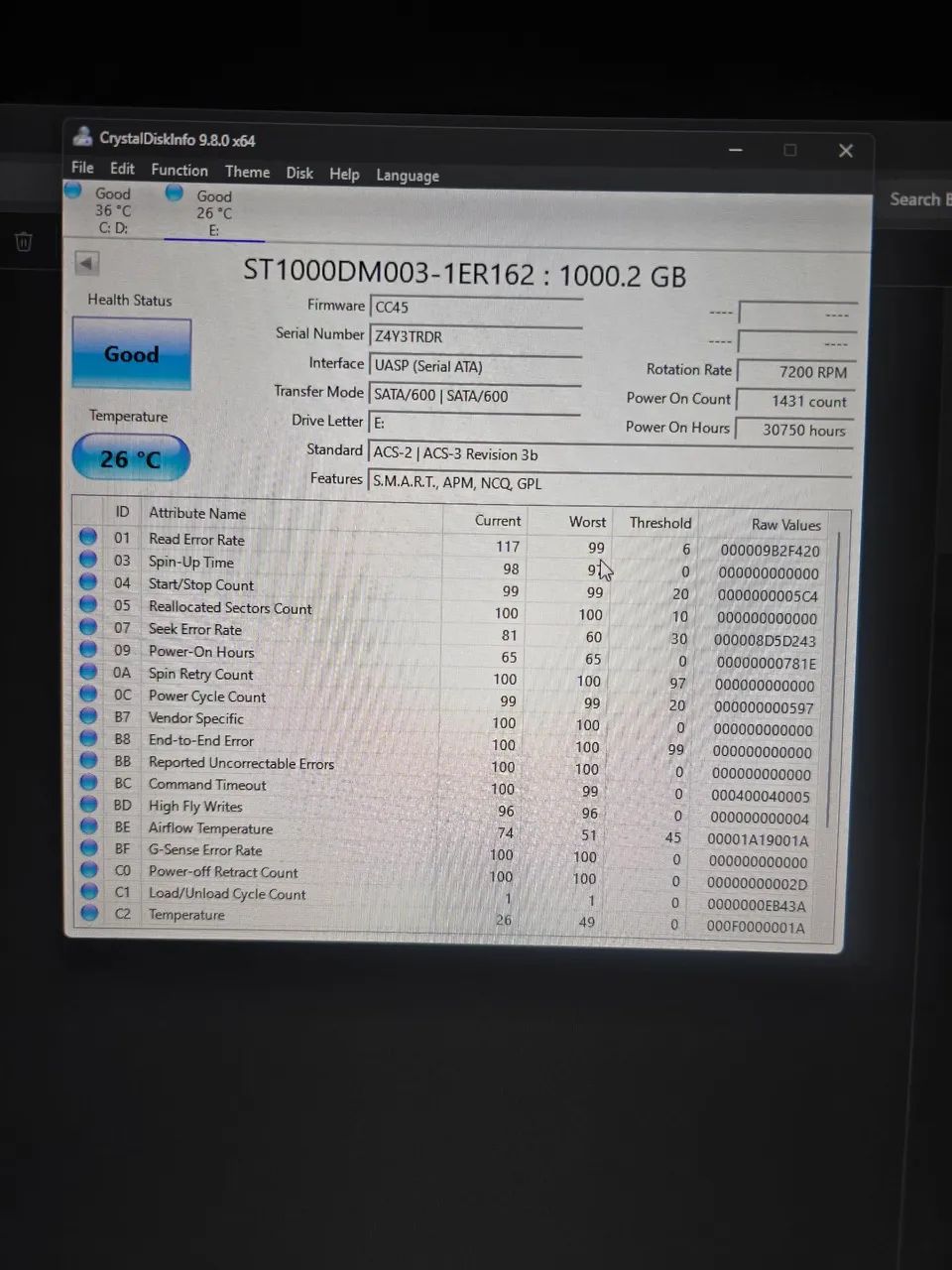Open the Edit menu
This screenshot has width=952, height=1270.
[122, 169]
